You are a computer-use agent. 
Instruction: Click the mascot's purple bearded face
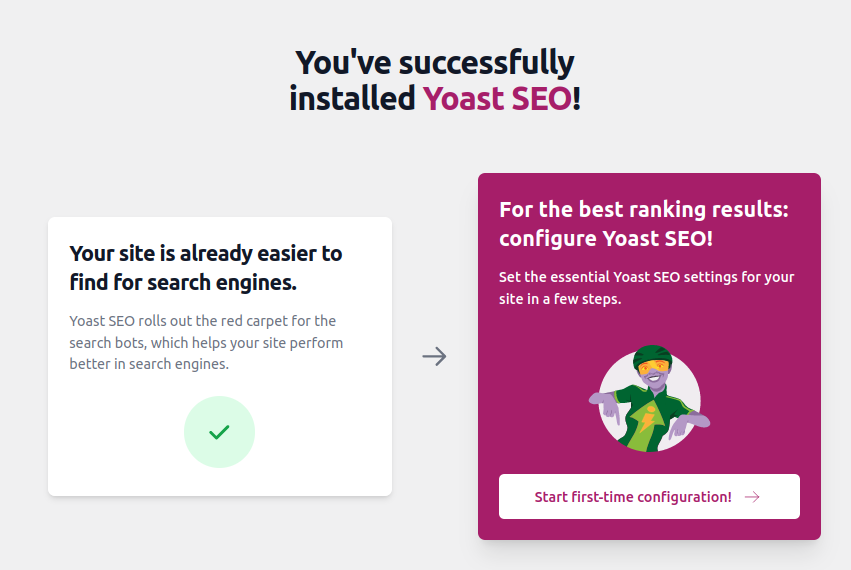[654, 380]
